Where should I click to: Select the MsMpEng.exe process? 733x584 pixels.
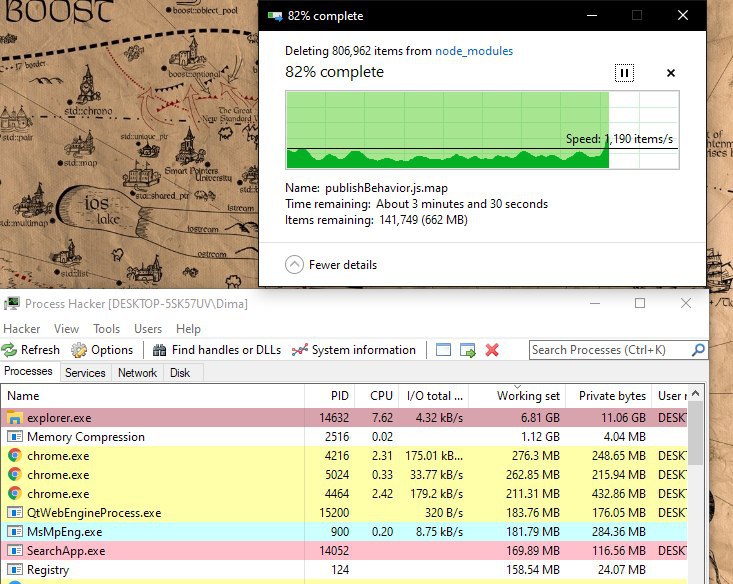coord(344,532)
